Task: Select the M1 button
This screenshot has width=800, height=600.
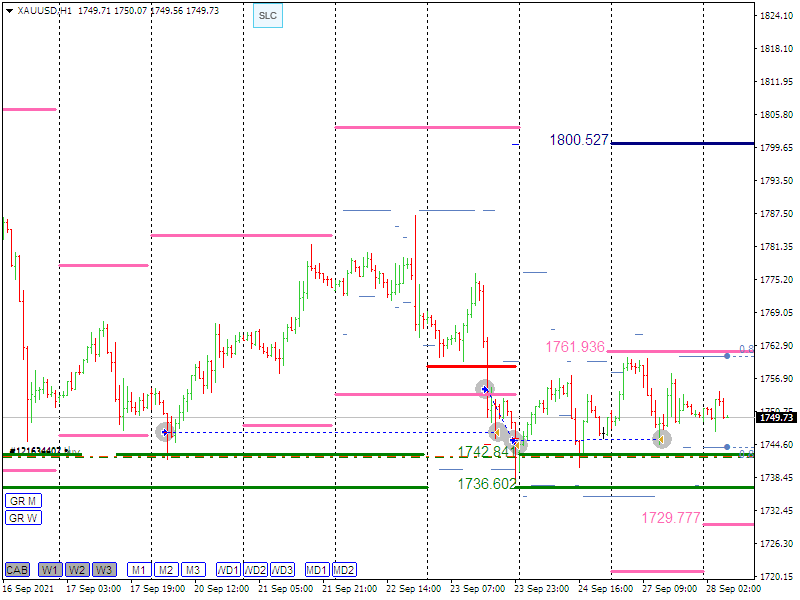Action: point(139,570)
